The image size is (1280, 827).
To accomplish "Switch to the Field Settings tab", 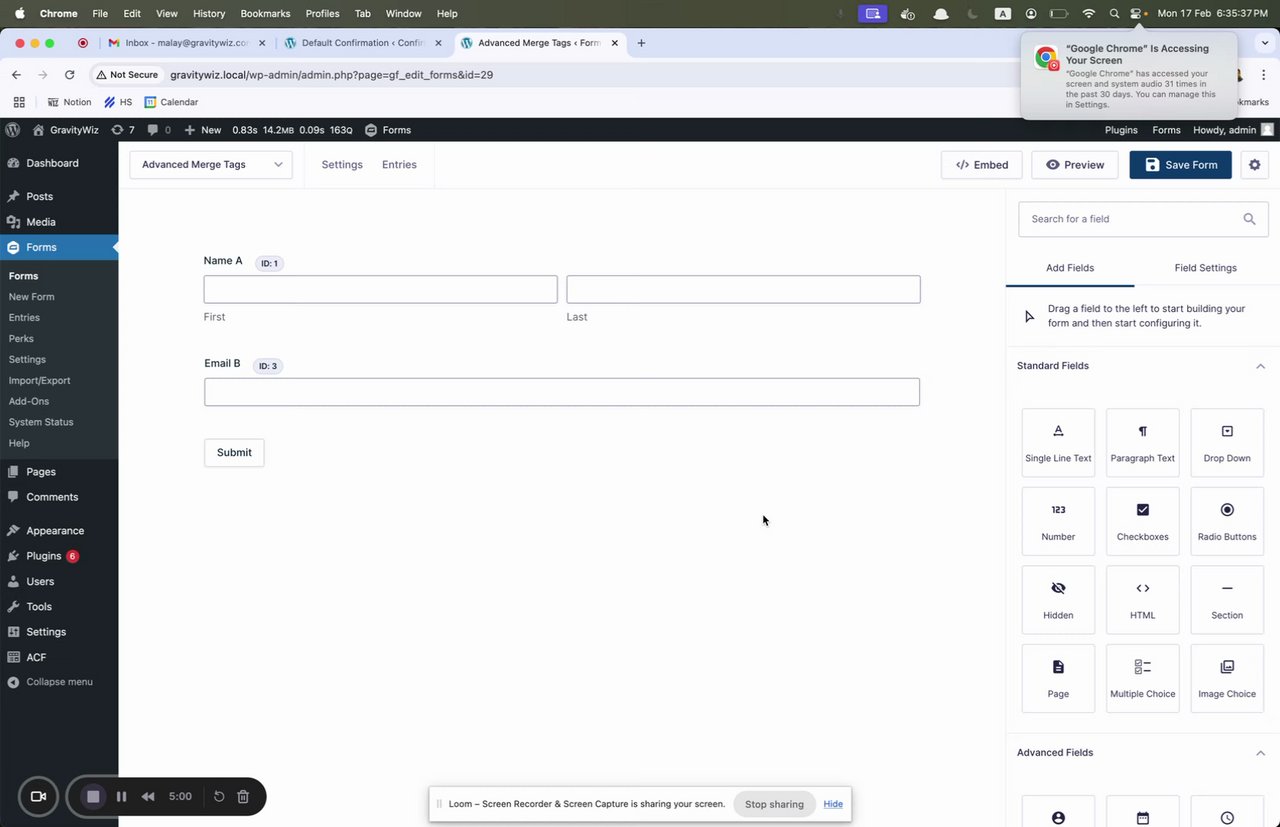I will (x=1205, y=268).
